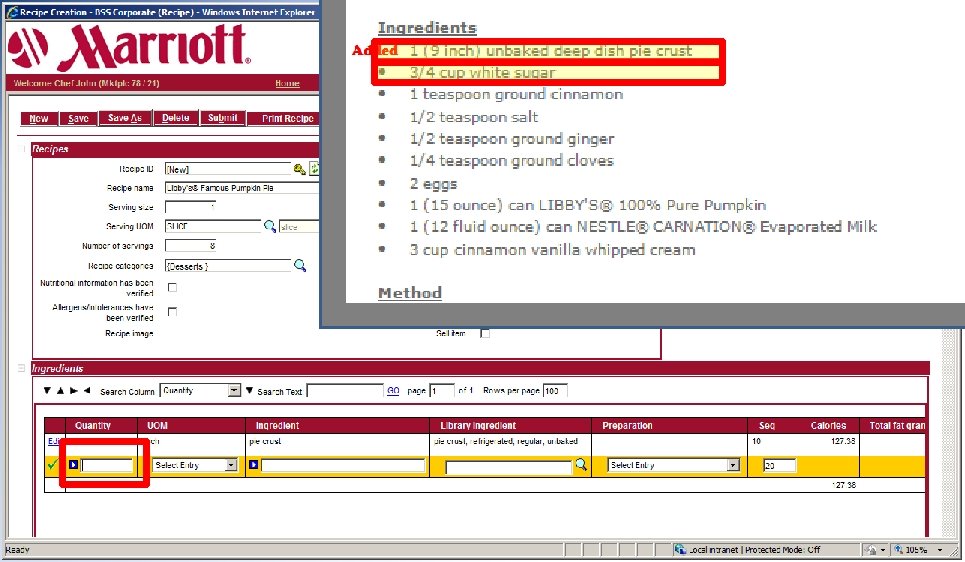Open the dropdown arrow beside security icon
The height and width of the screenshot is (562, 965).
(x=883, y=549)
